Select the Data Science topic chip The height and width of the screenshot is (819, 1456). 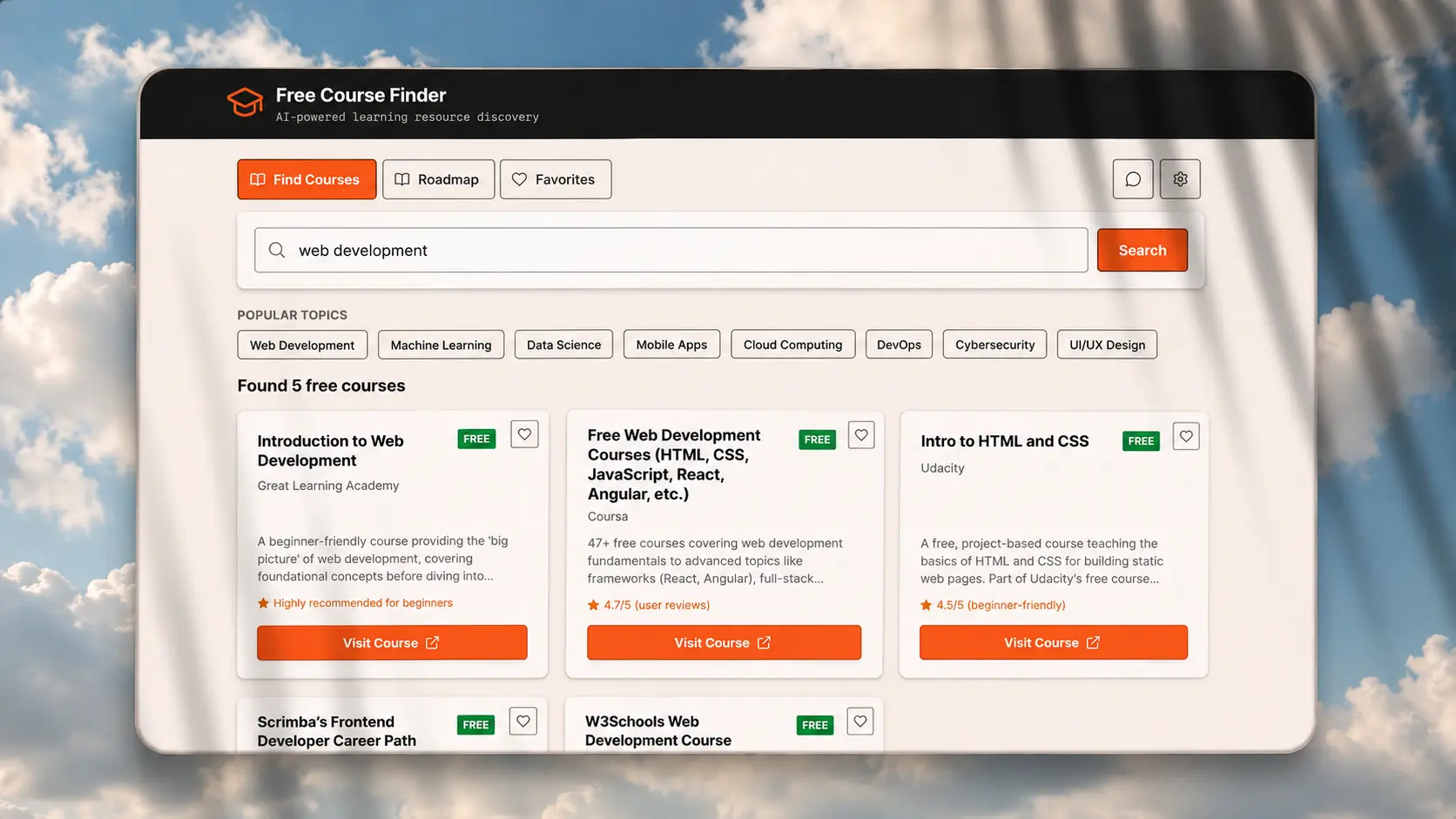coord(564,345)
